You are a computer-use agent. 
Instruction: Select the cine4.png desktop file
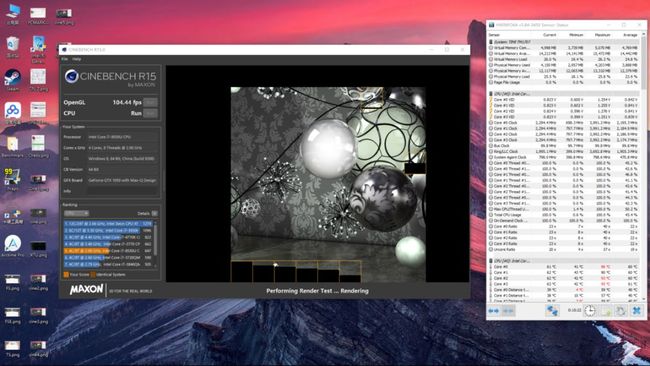(x=38, y=348)
